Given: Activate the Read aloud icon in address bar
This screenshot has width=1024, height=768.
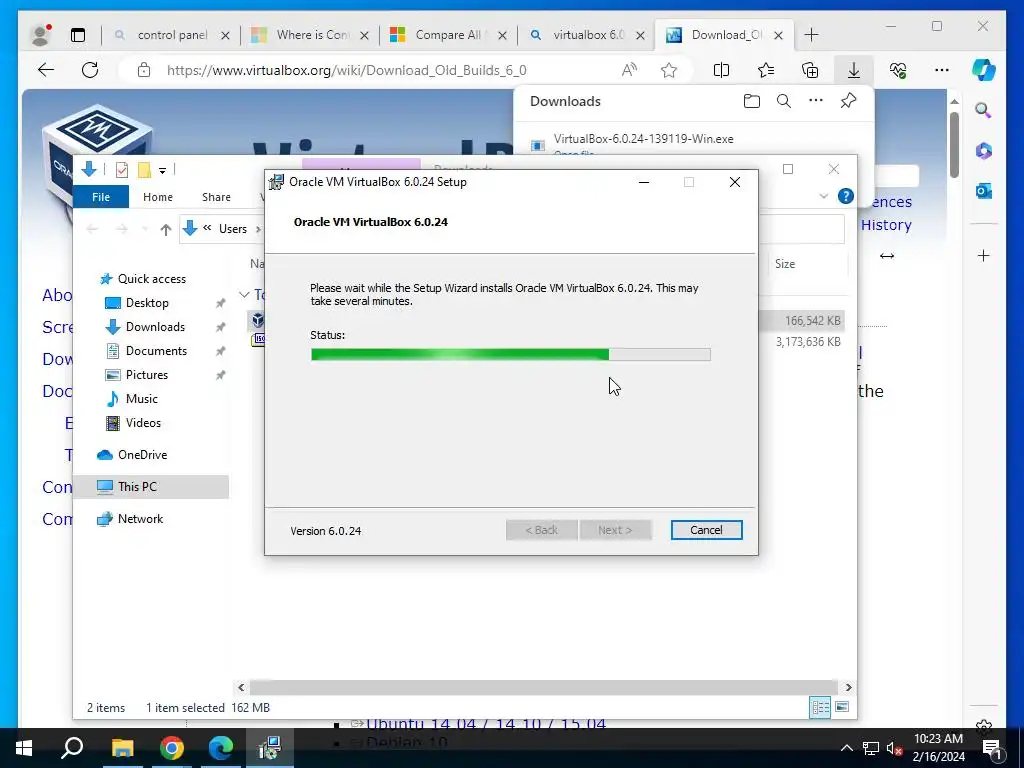Looking at the screenshot, I should 629,70.
